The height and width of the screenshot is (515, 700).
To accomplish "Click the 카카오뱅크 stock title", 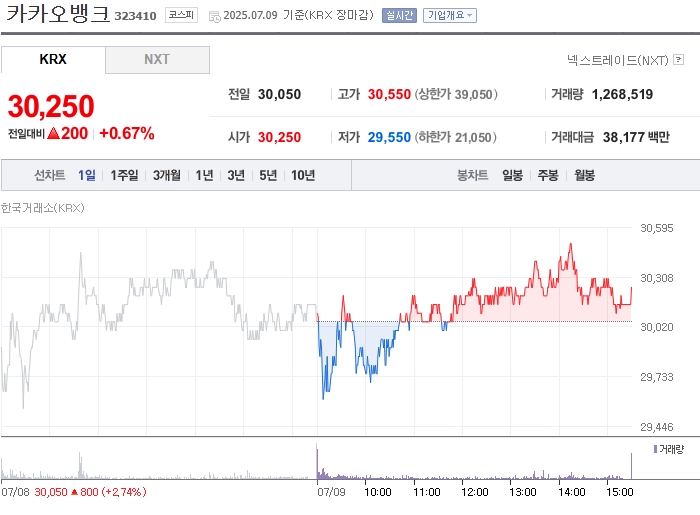I will click(58, 13).
